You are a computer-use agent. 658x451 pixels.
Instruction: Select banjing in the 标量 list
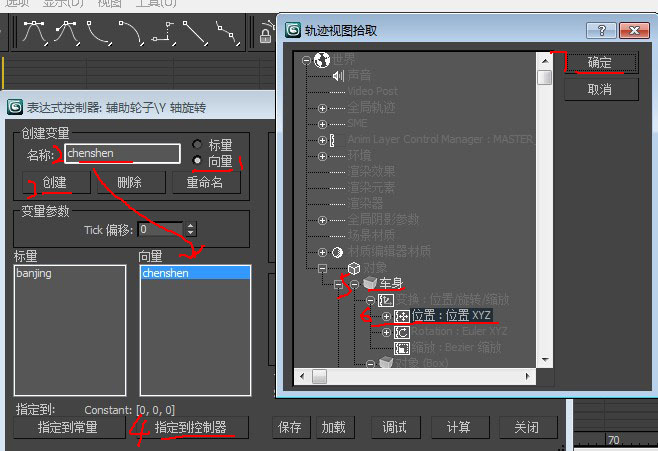click(x=70, y=273)
